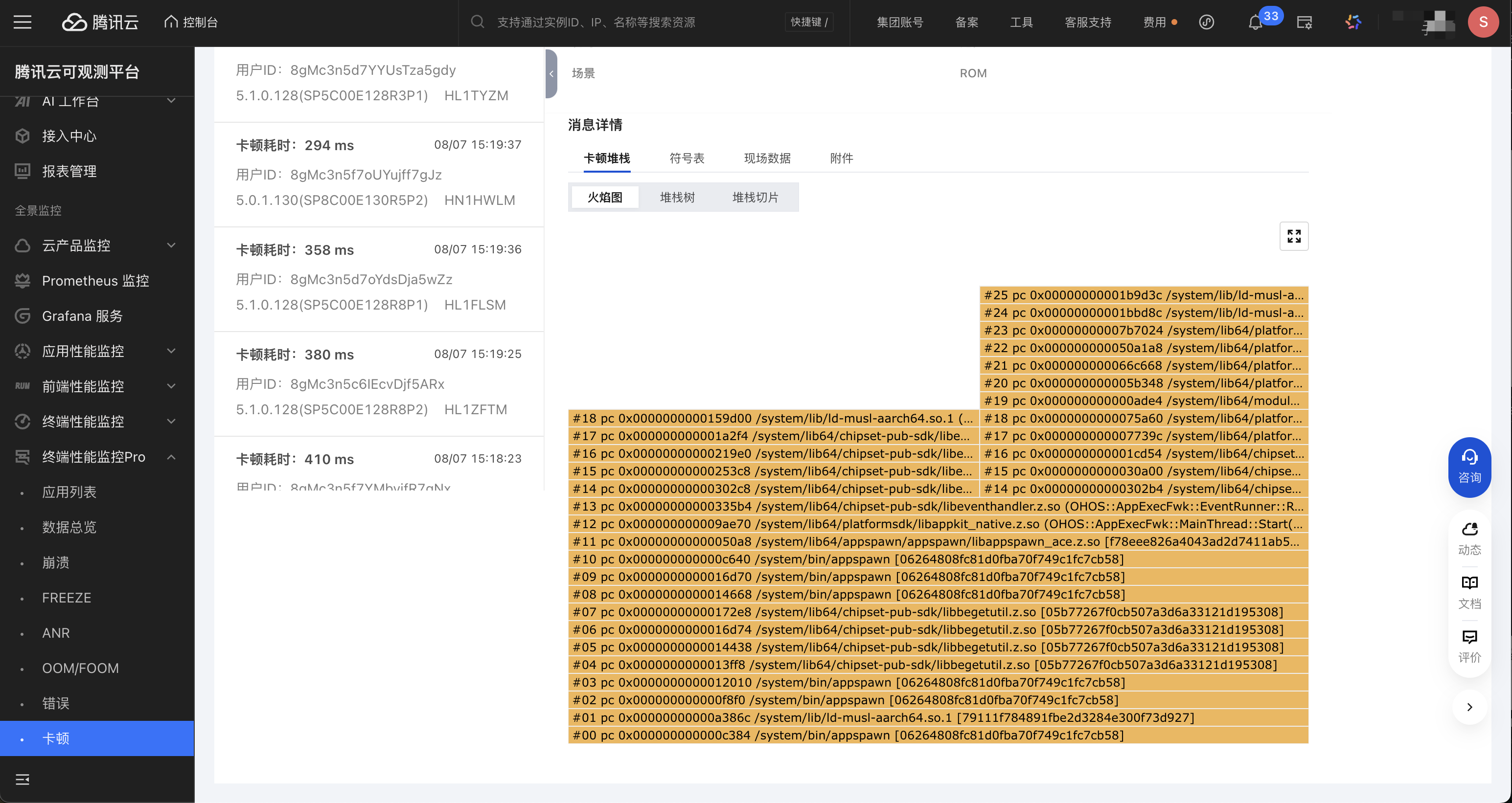Click the Tencent Cloud logo
Image resolution: width=1512 pixels, height=803 pixels.
coord(100,22)
